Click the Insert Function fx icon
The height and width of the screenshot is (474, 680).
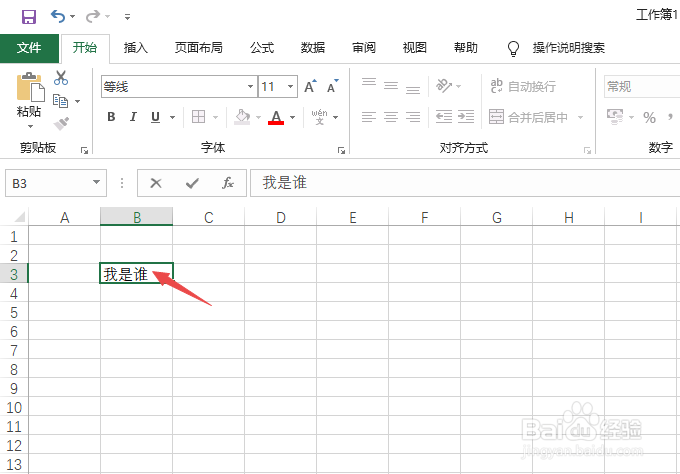click(228, 183)
